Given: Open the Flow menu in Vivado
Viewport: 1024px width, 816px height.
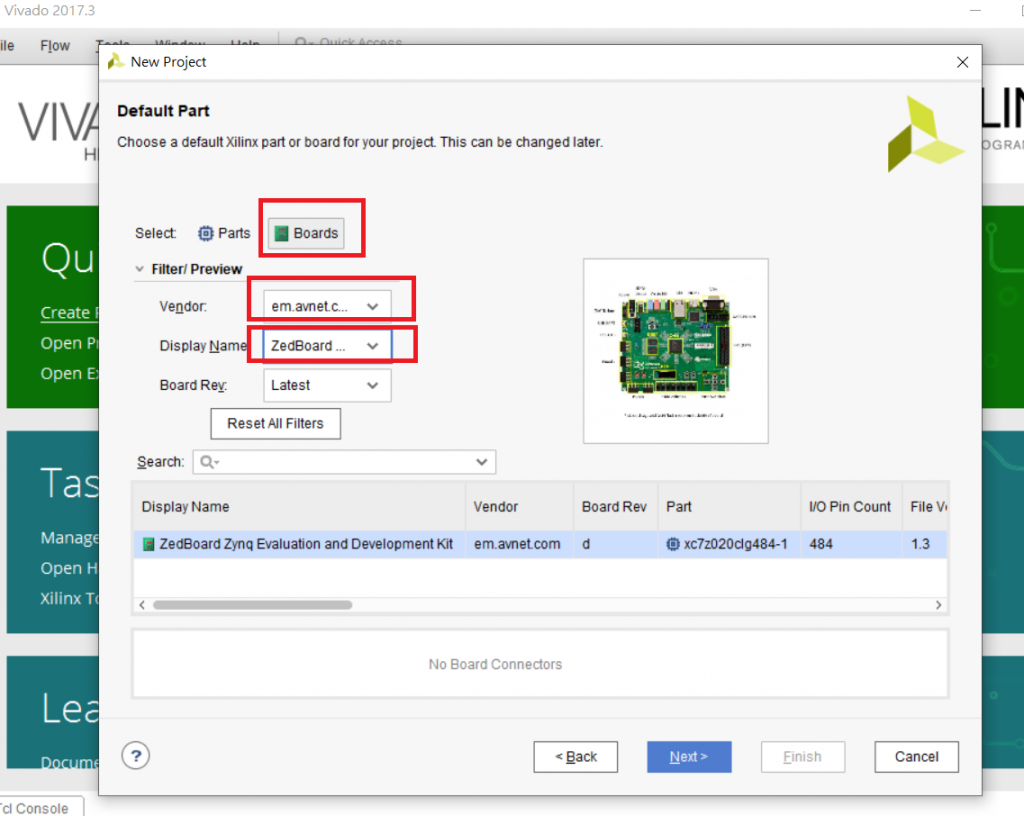Looking at the screenshot, I should (x=55, y=46).
